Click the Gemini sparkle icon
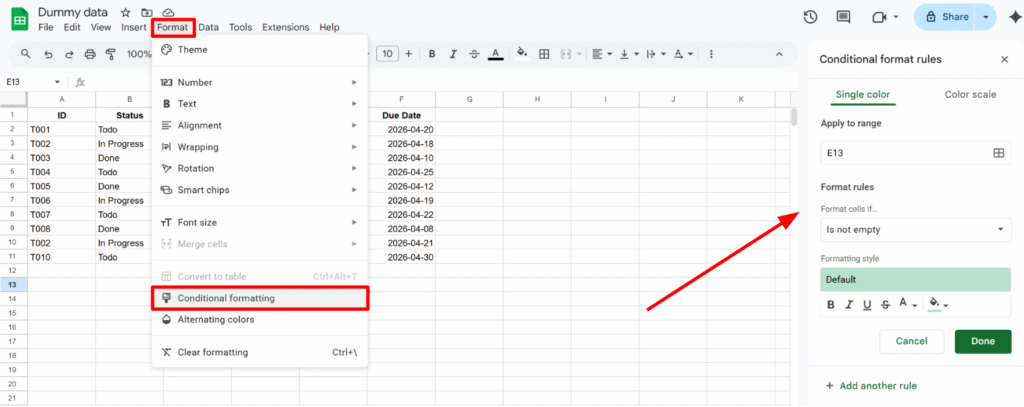Viewport: 1024px width, 407px height. [x=1008, y=17]
